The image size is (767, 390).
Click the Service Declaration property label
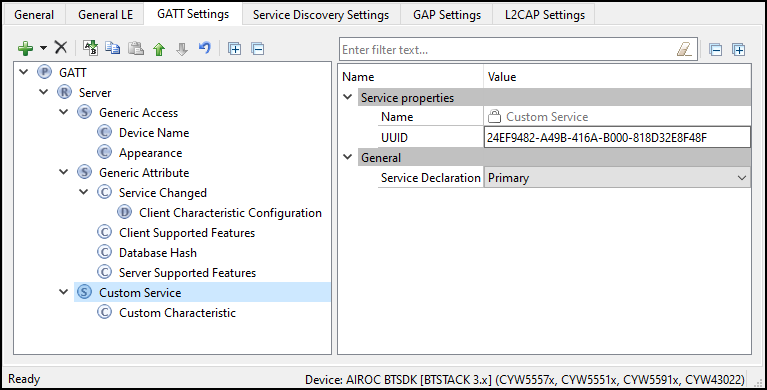430,178
